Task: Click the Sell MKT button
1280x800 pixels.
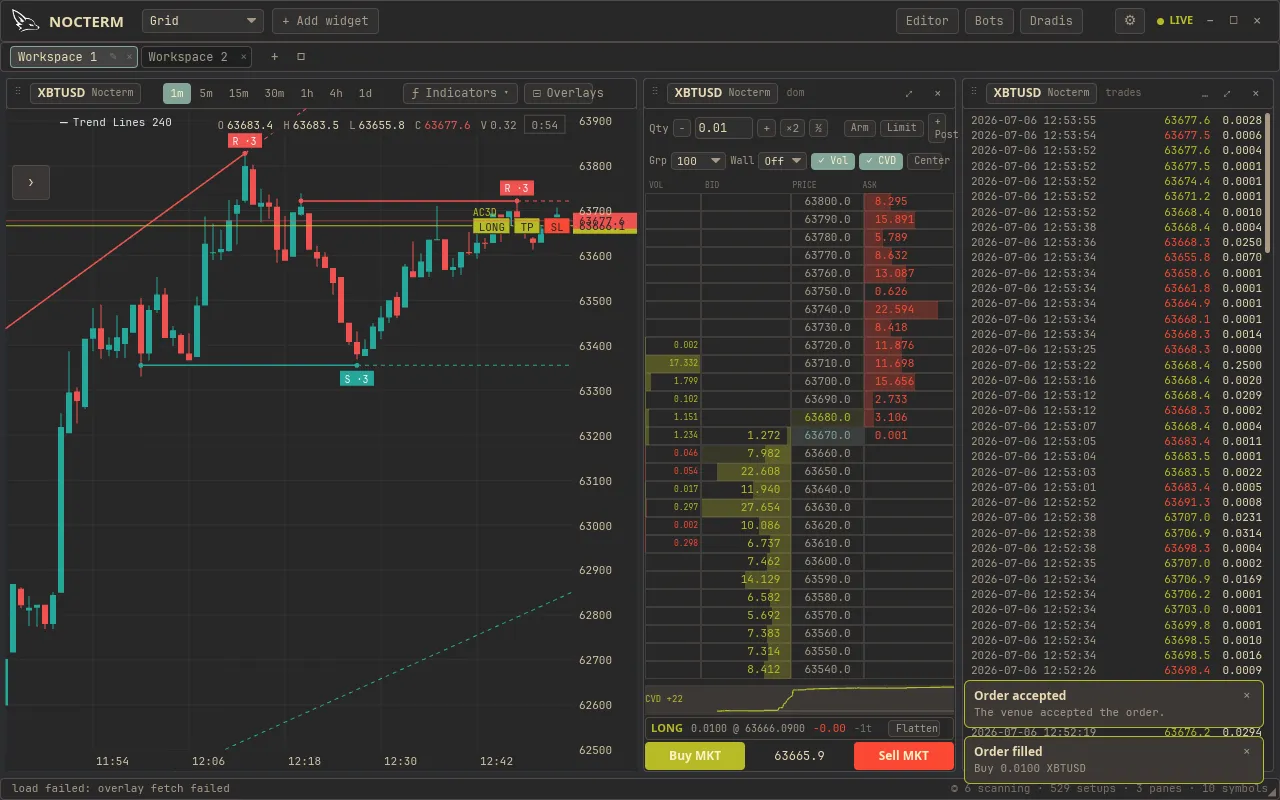Action: (904, 755)
